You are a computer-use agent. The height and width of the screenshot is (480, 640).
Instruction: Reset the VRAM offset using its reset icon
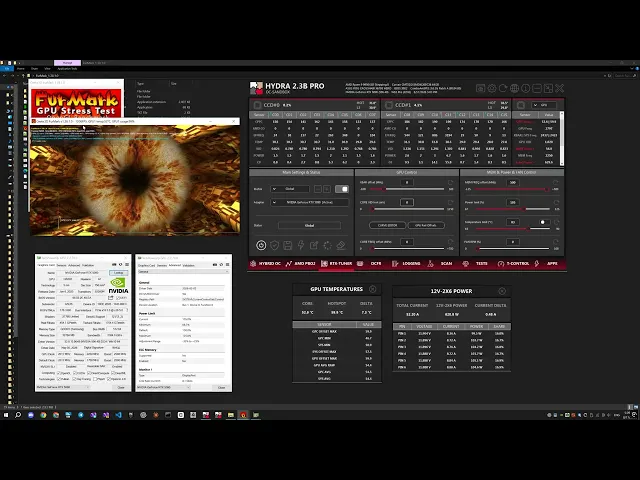(x=450, y=182)
